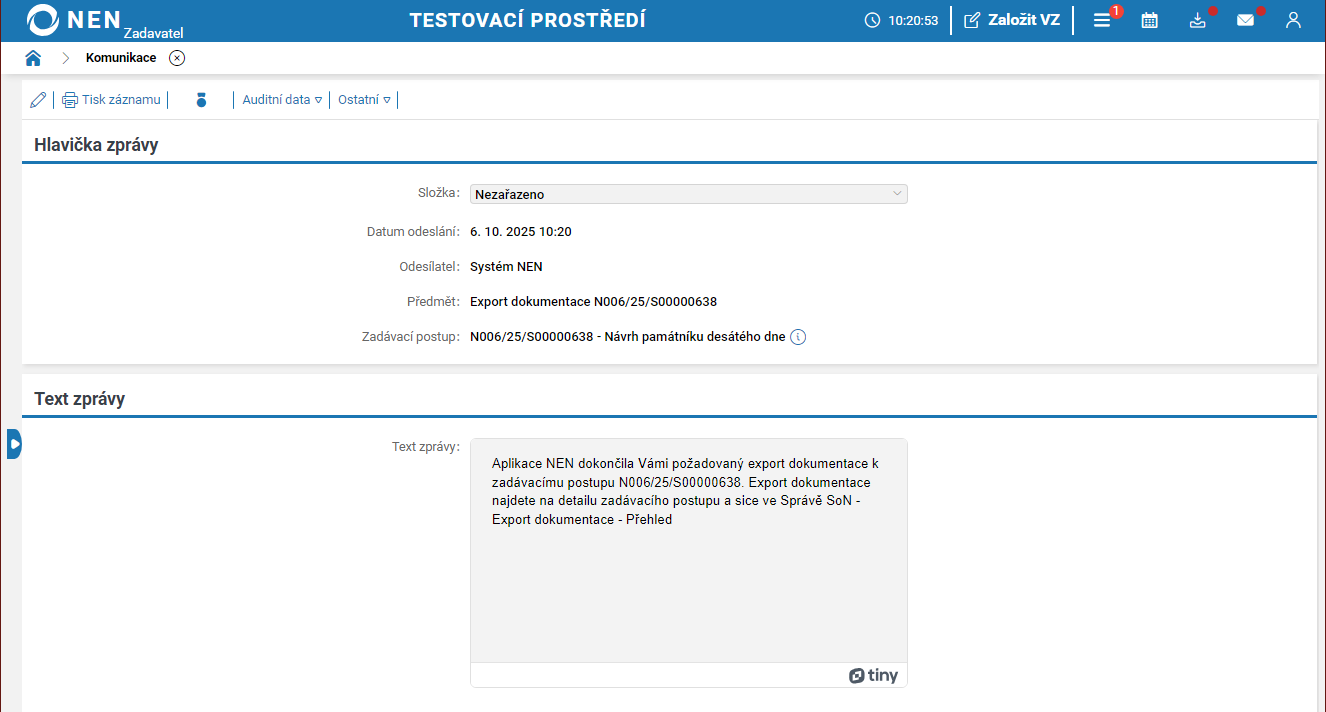Screen dimensions: 1326x712
Task: Click the pencil edit icon
Action: click(38, 100)
